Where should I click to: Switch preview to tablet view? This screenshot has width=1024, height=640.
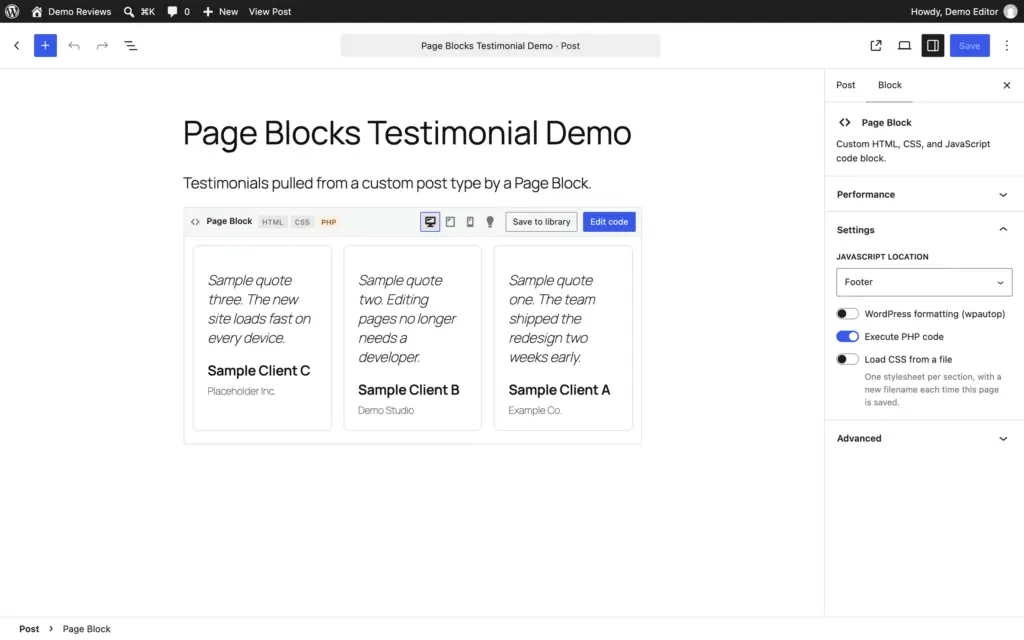click(x=450, y=222)
